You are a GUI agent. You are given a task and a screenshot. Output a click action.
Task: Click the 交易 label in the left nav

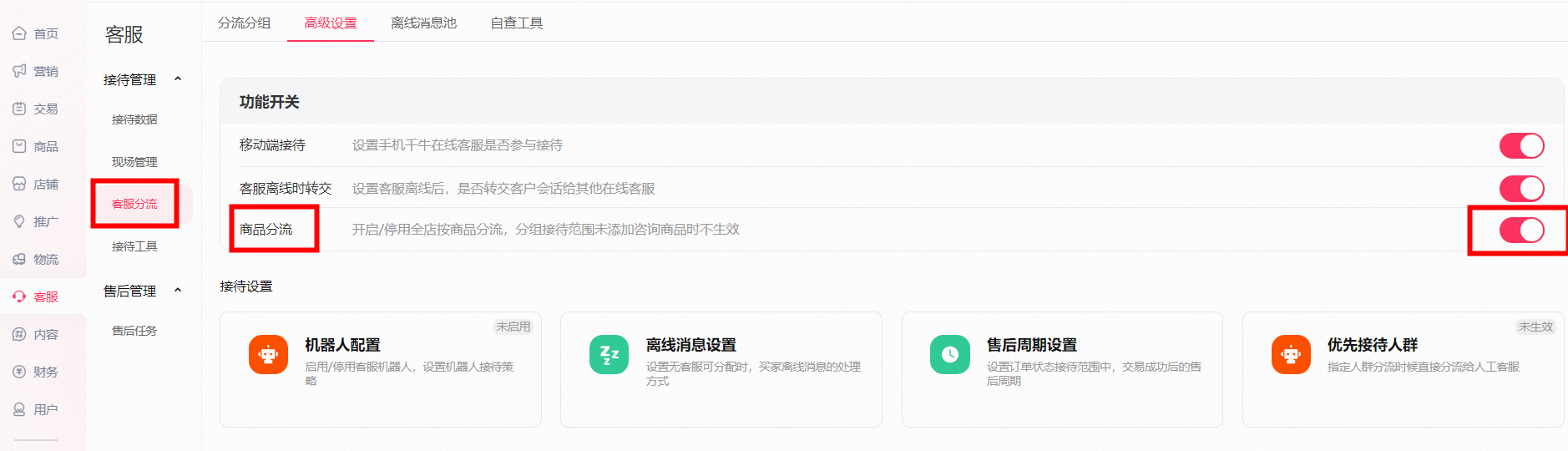click(46, 109)
